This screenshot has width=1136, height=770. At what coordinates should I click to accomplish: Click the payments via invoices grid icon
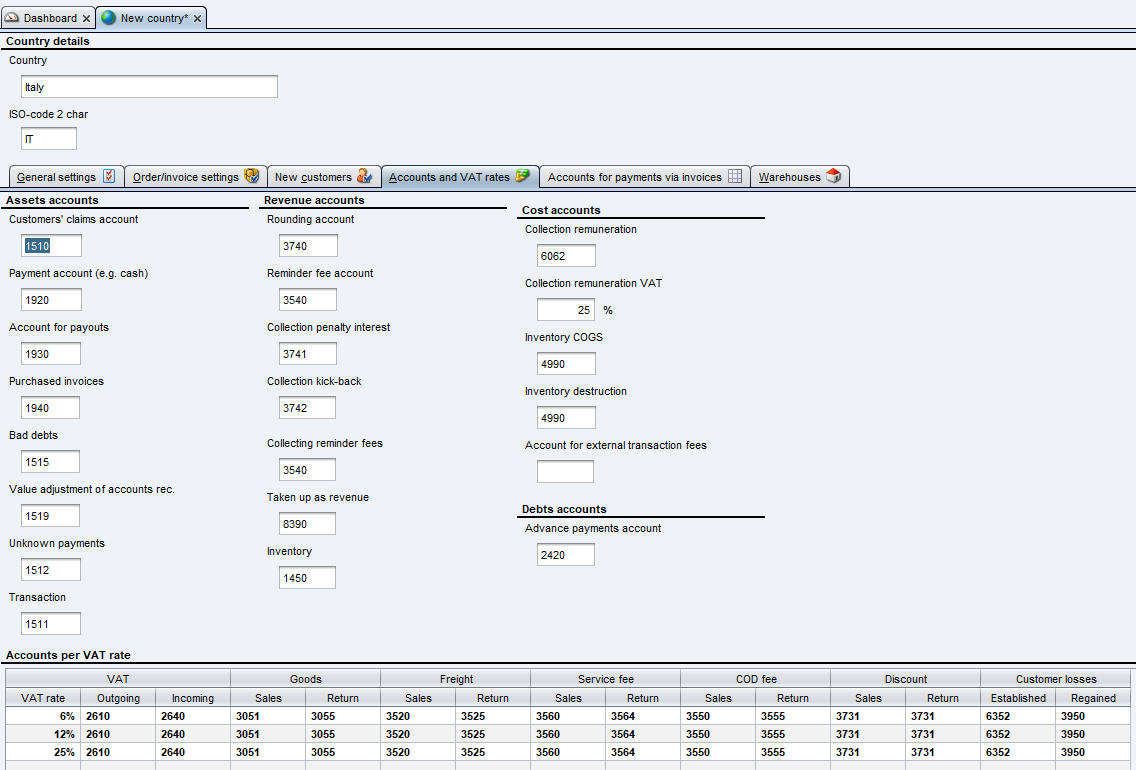[x=735, y=177]
